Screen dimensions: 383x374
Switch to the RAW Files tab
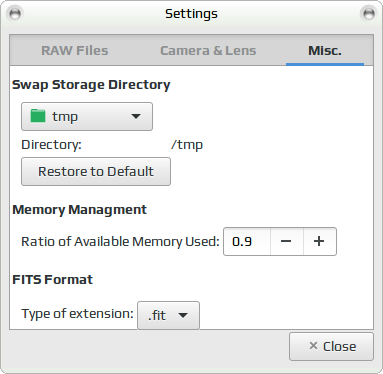(75, 51)
